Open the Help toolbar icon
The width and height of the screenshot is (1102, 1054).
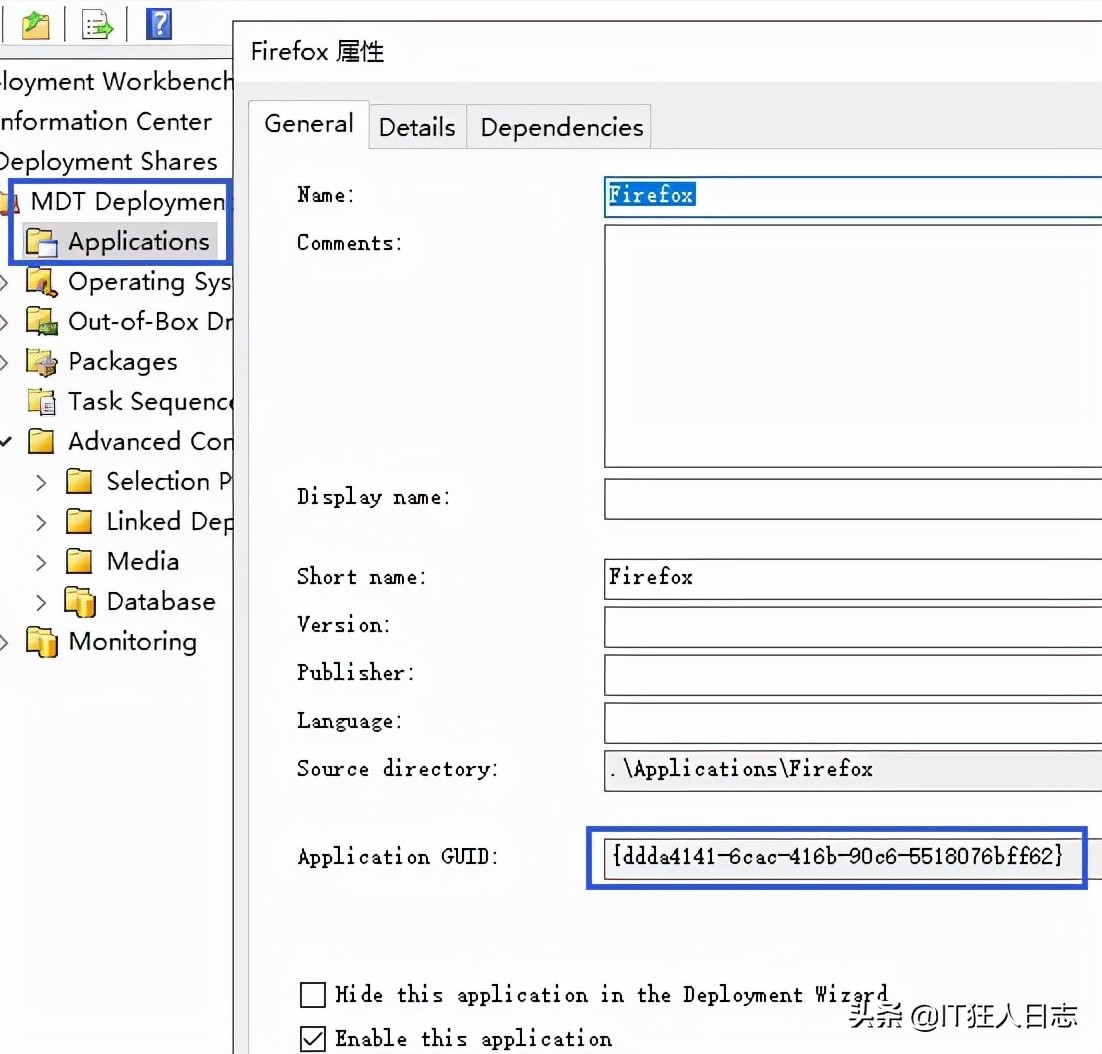[159, 25]
